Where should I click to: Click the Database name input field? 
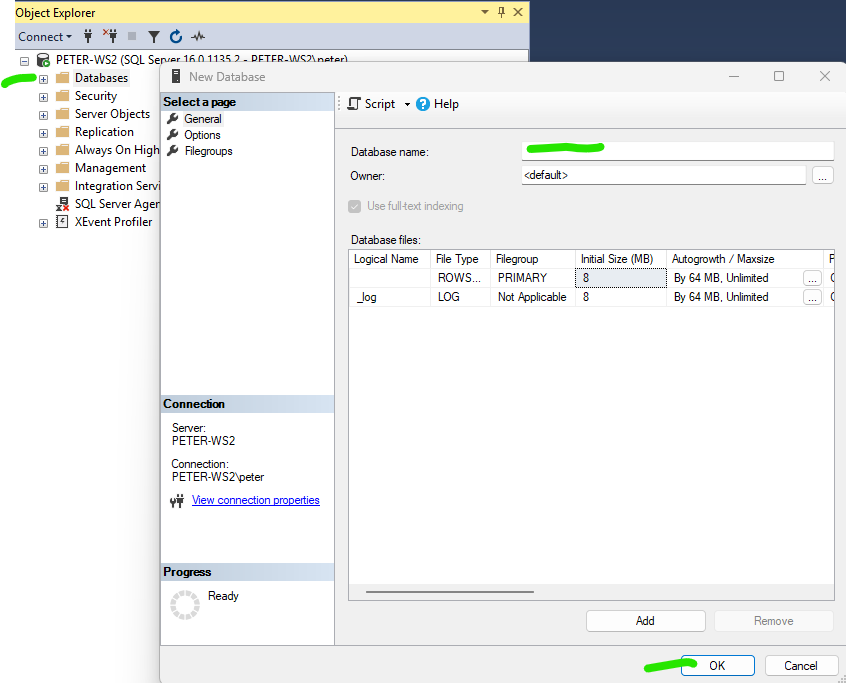pyautogui.click(x=677, y=151)
